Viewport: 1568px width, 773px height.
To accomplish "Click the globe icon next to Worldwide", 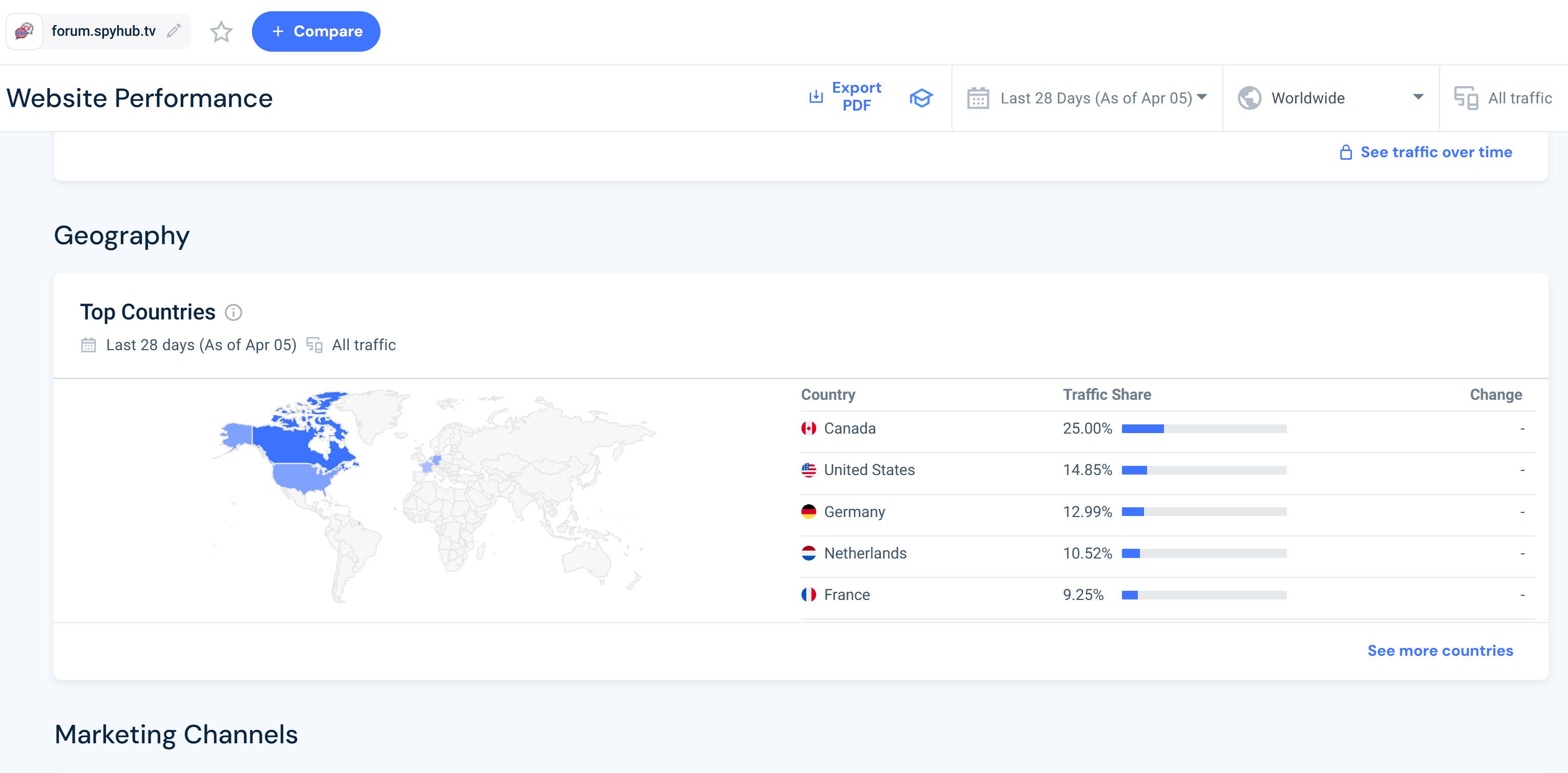I will coord(1249,98).
